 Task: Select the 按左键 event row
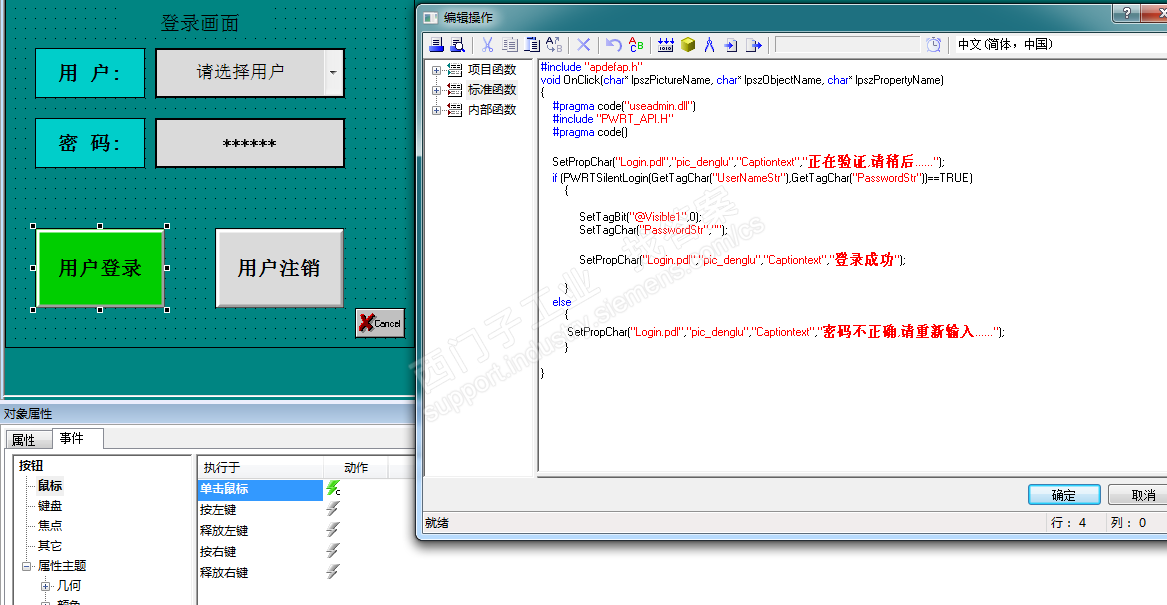pos(260,510)
